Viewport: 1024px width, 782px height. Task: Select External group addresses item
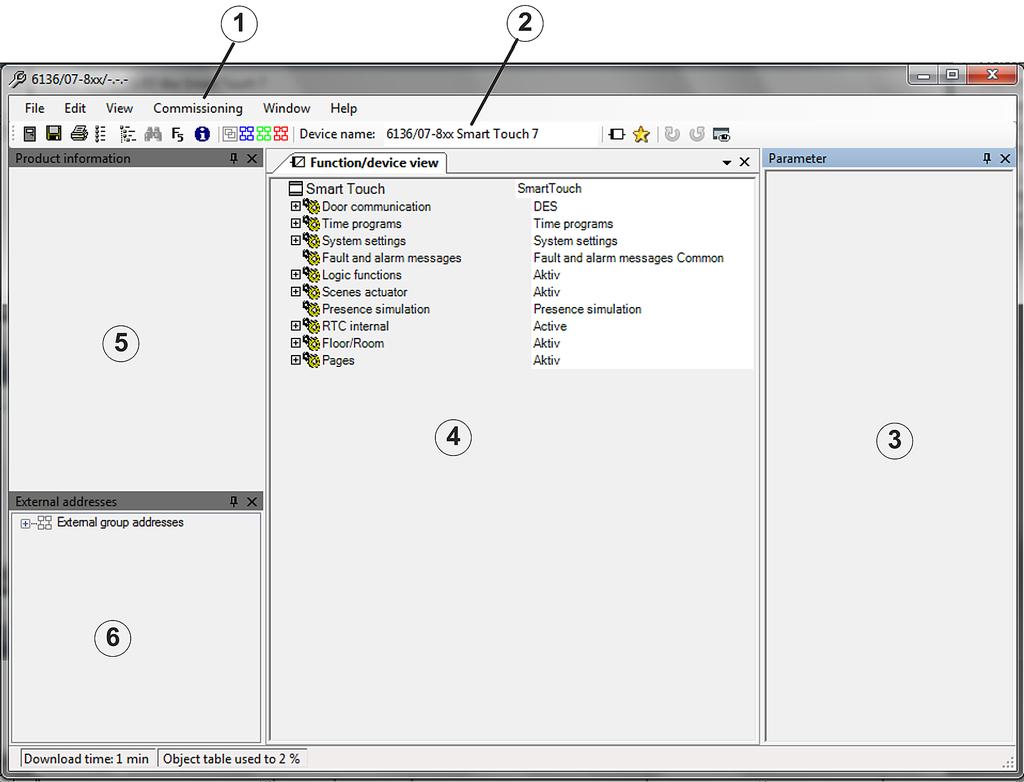click(120, 522)
